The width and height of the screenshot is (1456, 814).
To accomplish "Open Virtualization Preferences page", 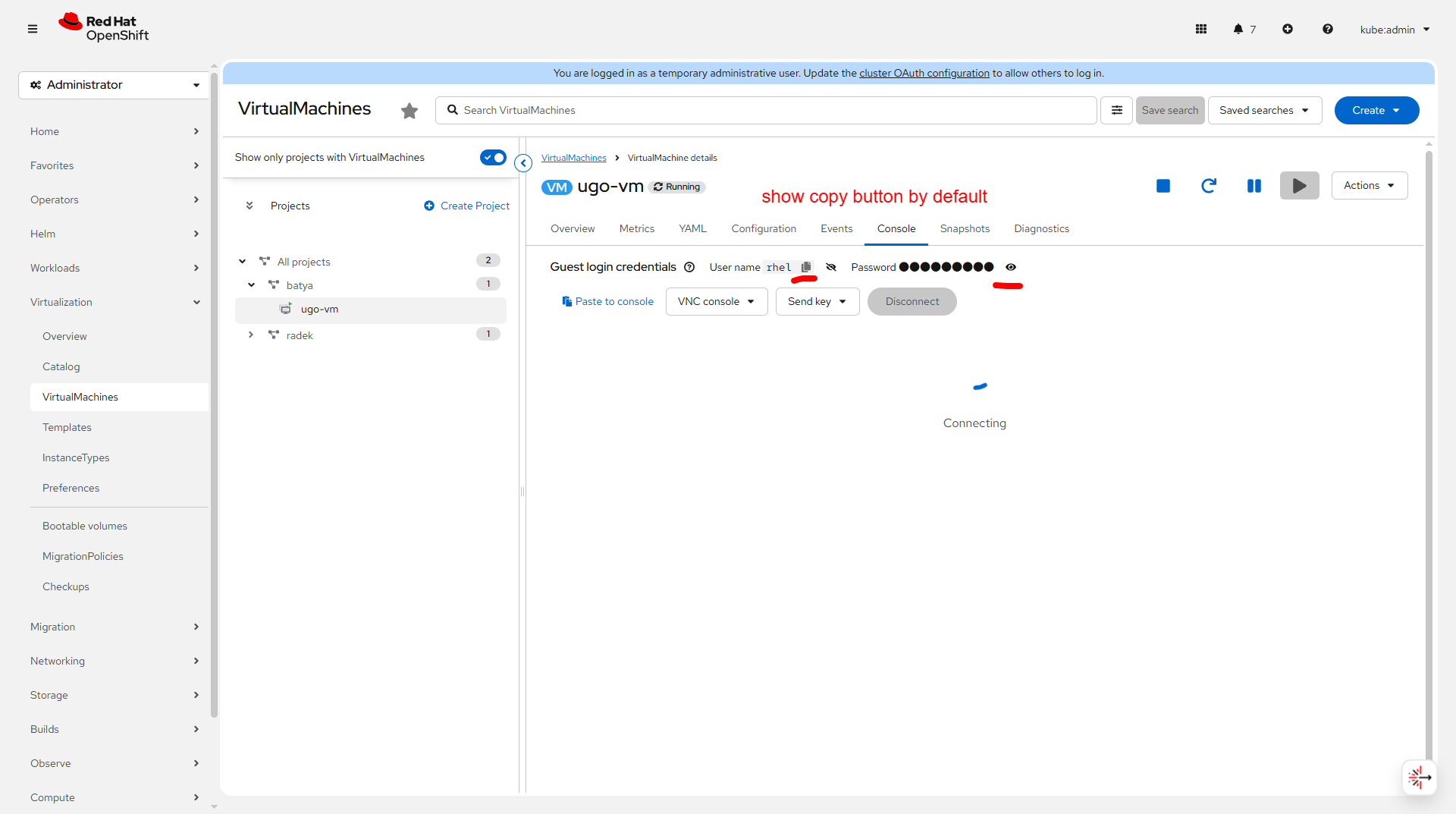I will [x=71, y=488].
